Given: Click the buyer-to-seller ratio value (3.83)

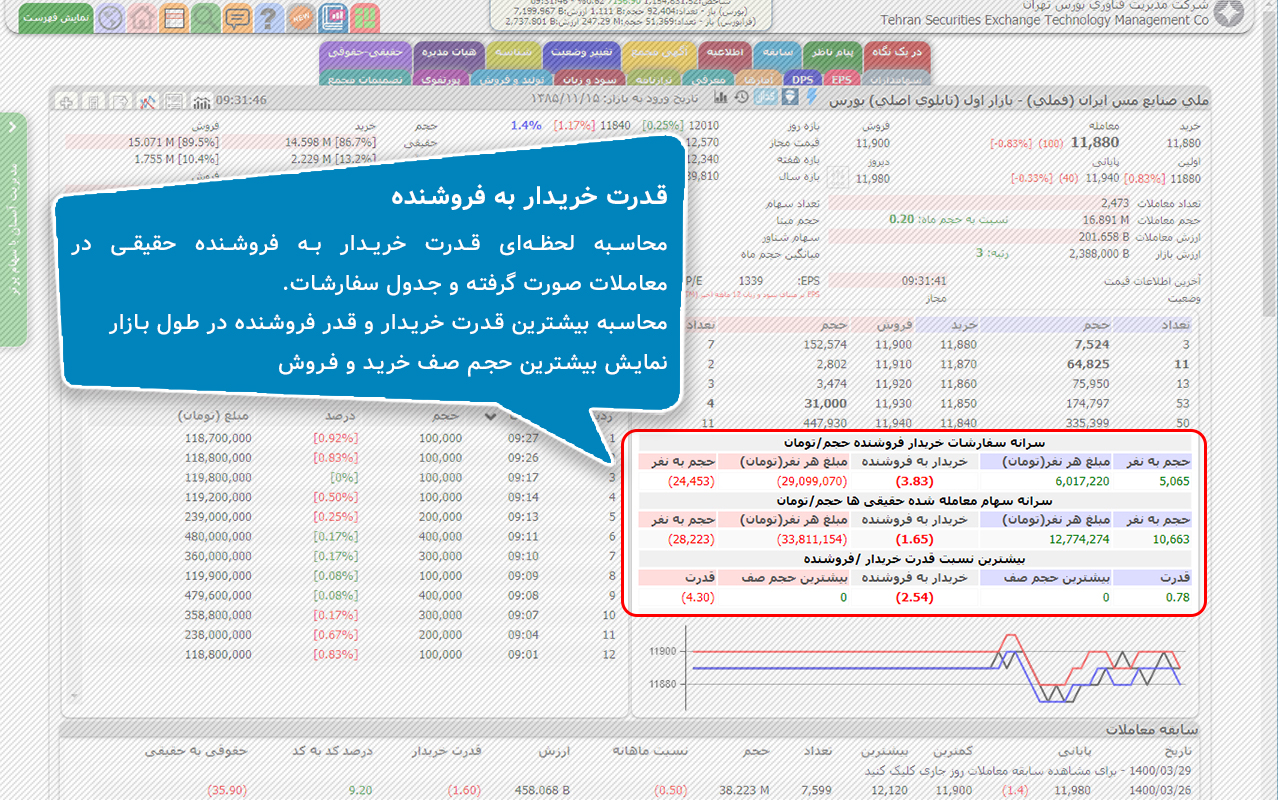Looking at the screenshot, I should point(917,481).
